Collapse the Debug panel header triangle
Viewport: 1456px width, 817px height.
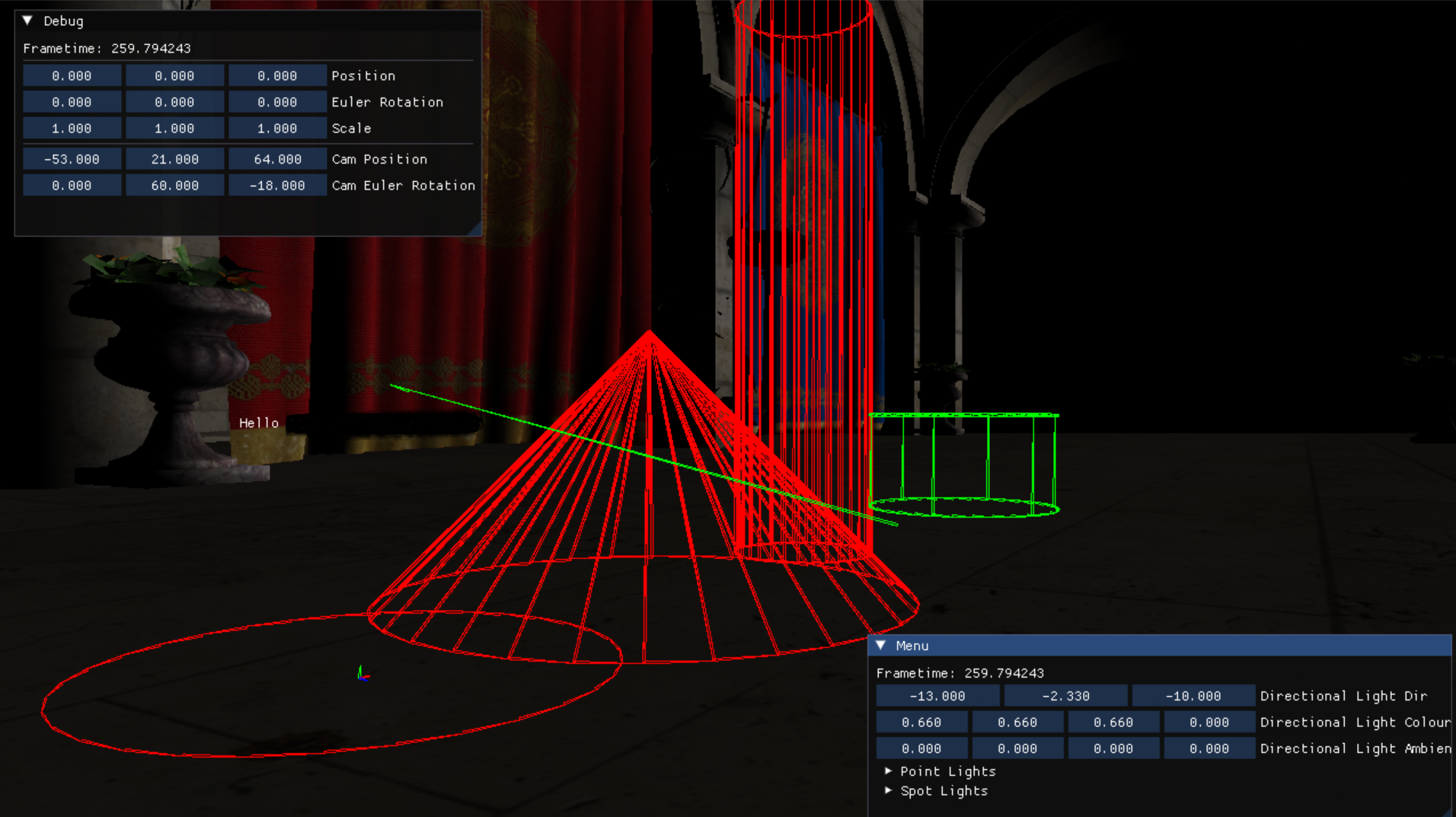(x=27, y=21)
